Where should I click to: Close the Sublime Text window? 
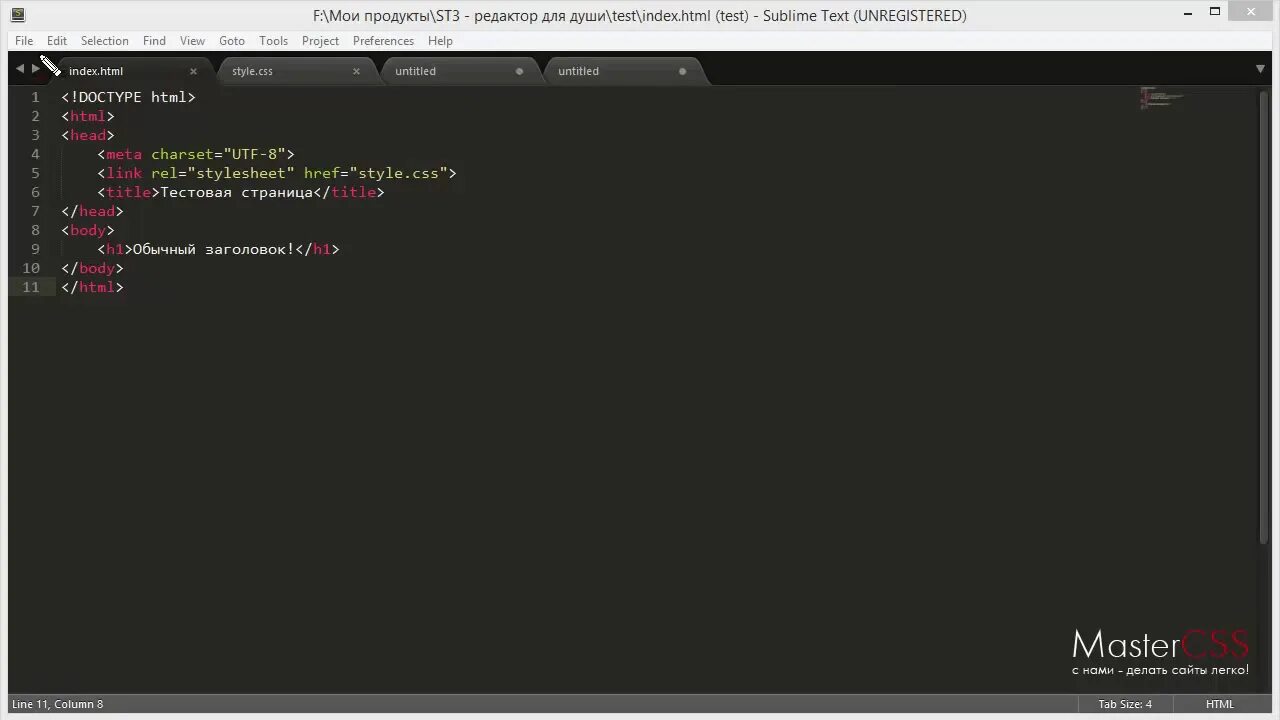[1252, 12]
